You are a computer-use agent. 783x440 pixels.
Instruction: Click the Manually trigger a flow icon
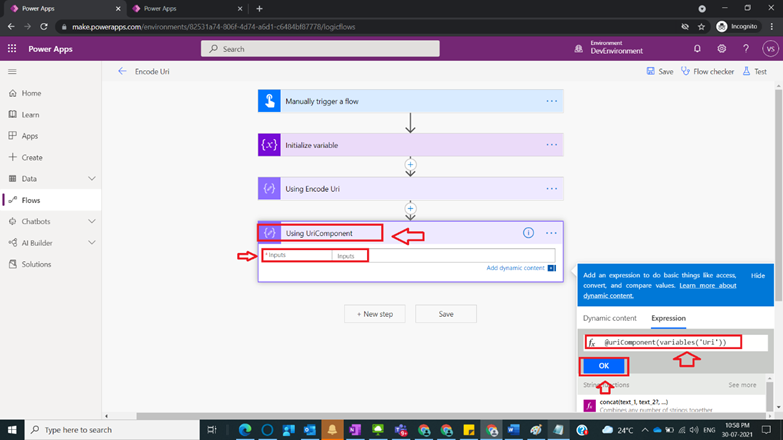coord(269,101)
